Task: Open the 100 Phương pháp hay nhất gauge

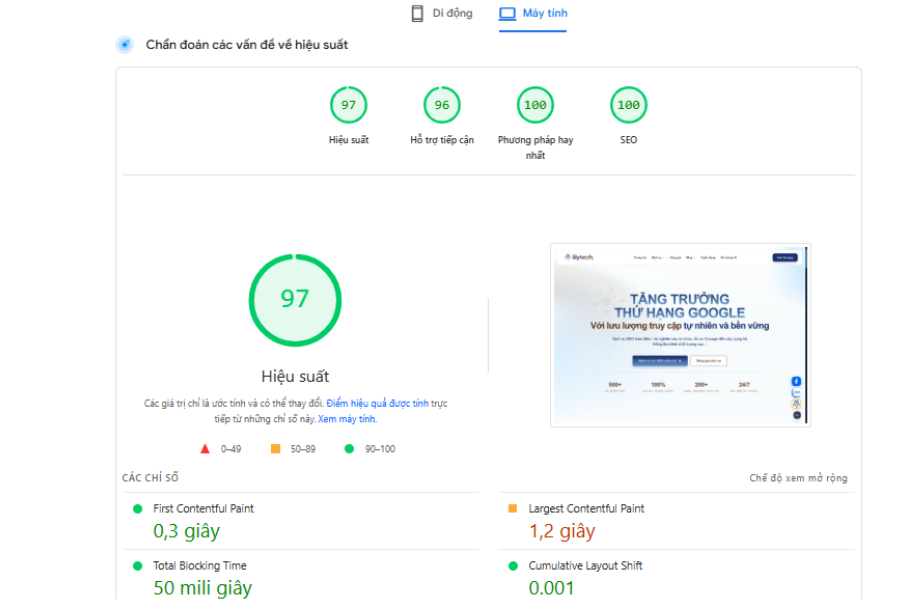Action: coord(535,105)
